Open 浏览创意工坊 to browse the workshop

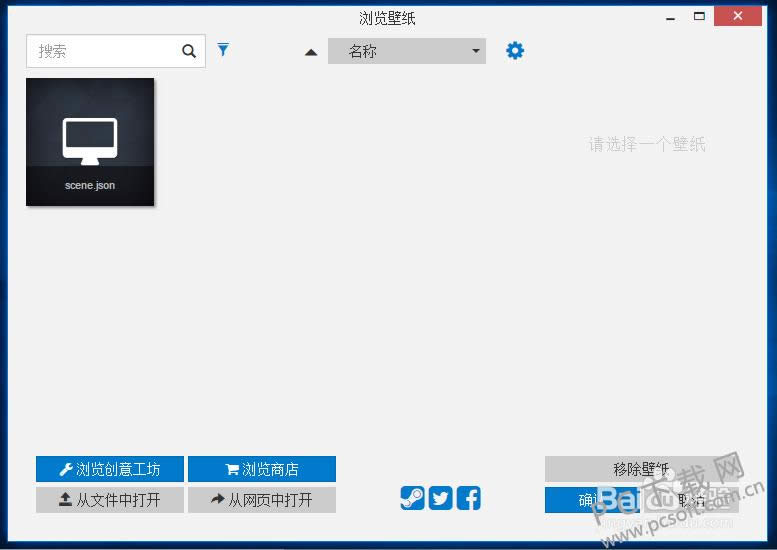110,469
